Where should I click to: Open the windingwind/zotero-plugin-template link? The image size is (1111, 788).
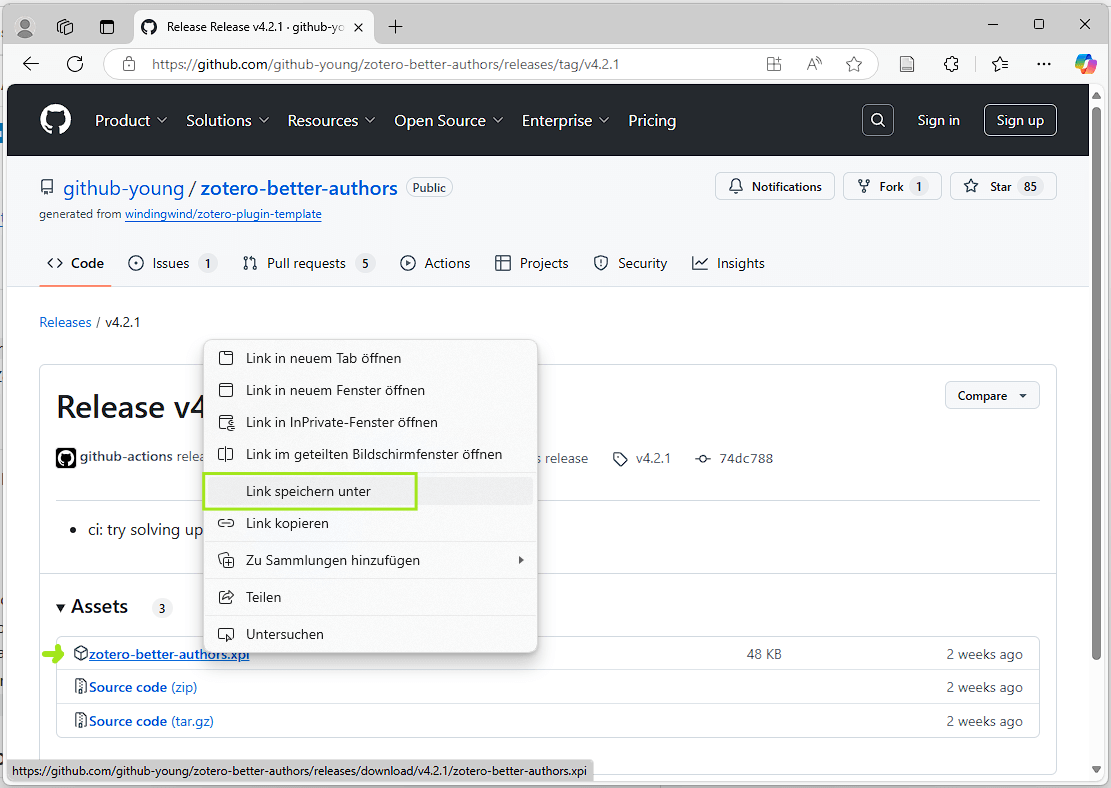[x=222, y=214]
